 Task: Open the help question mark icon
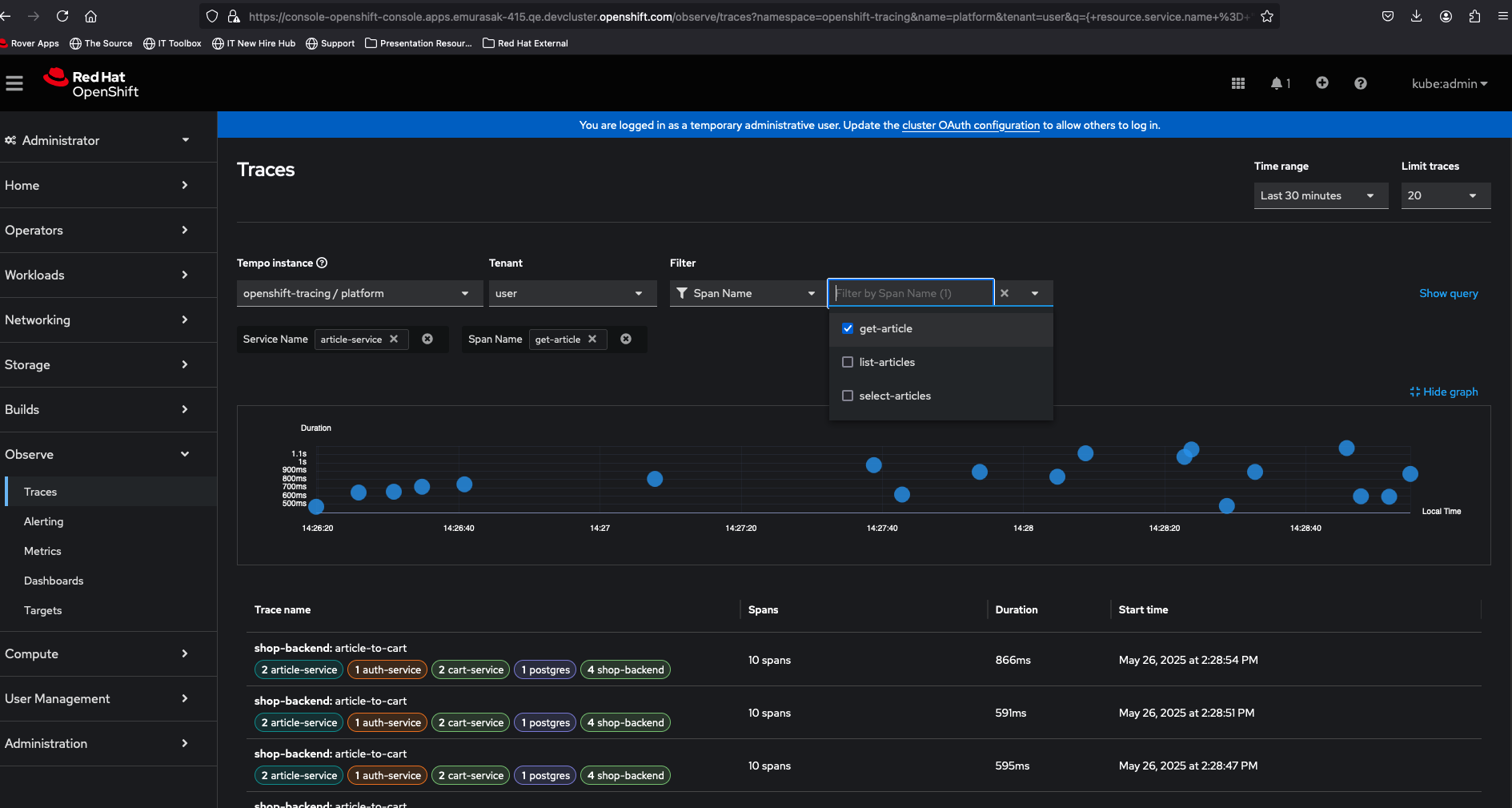[1360, 83]
